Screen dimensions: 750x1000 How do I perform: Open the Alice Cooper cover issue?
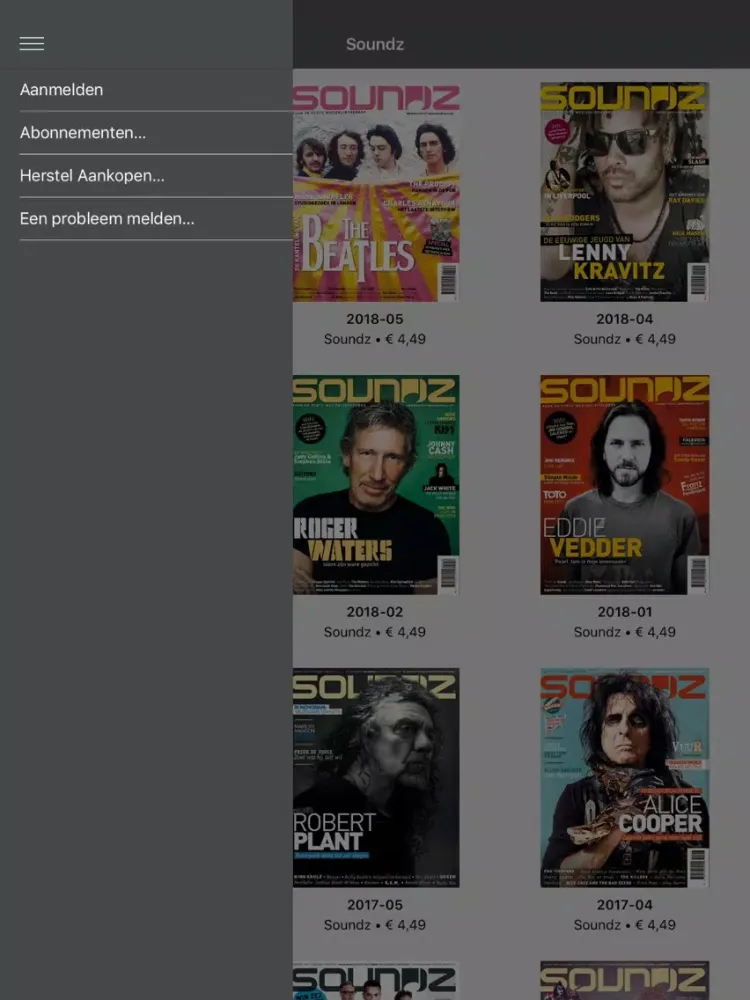pyautogui.click(x=624, y=777)
